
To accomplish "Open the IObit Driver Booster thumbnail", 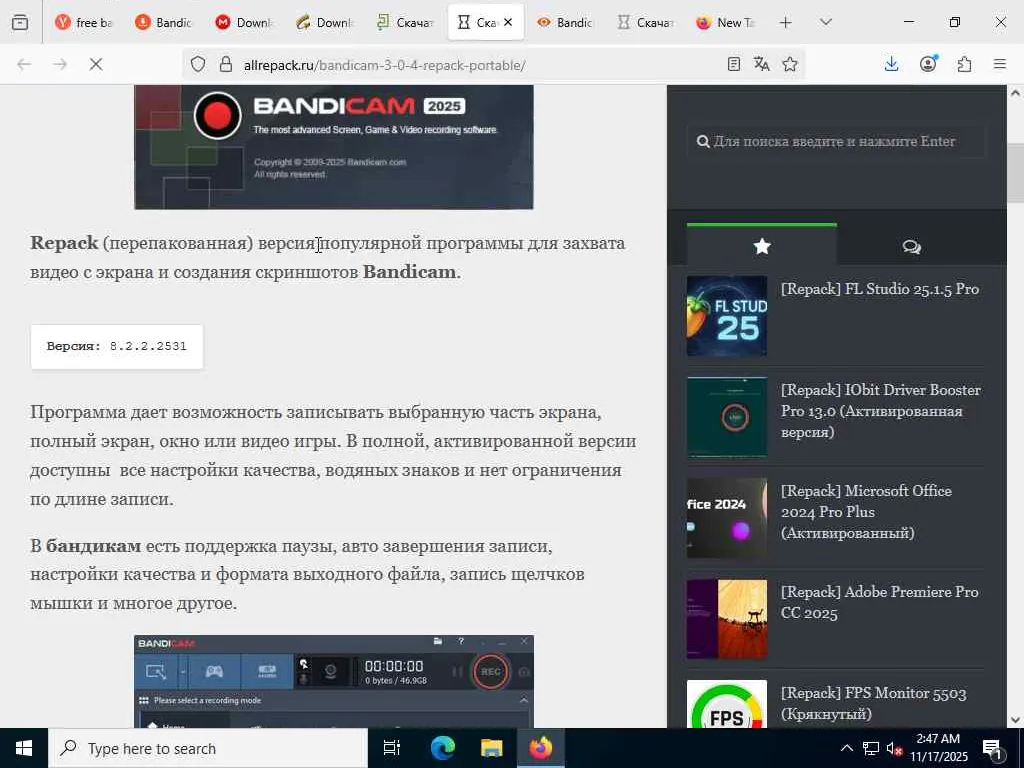I will tap(727, 417).
